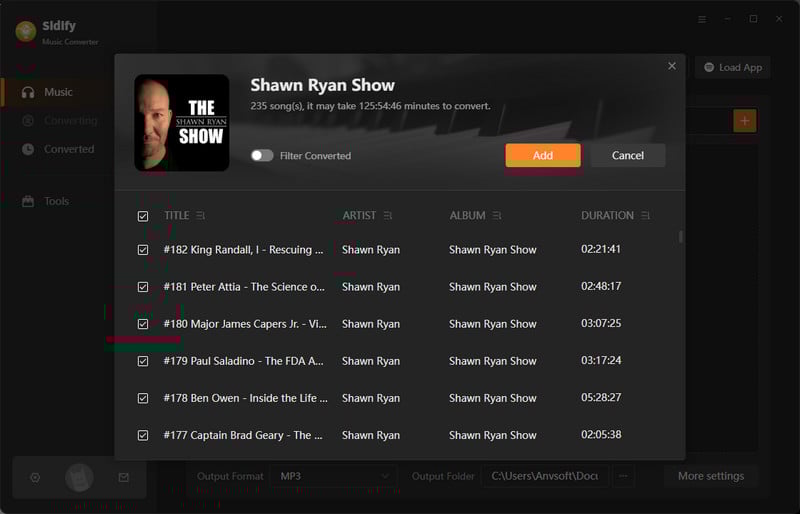800x514 pixels.
Task: Sort list using TITLE sort icon
Action: (201, 216)
